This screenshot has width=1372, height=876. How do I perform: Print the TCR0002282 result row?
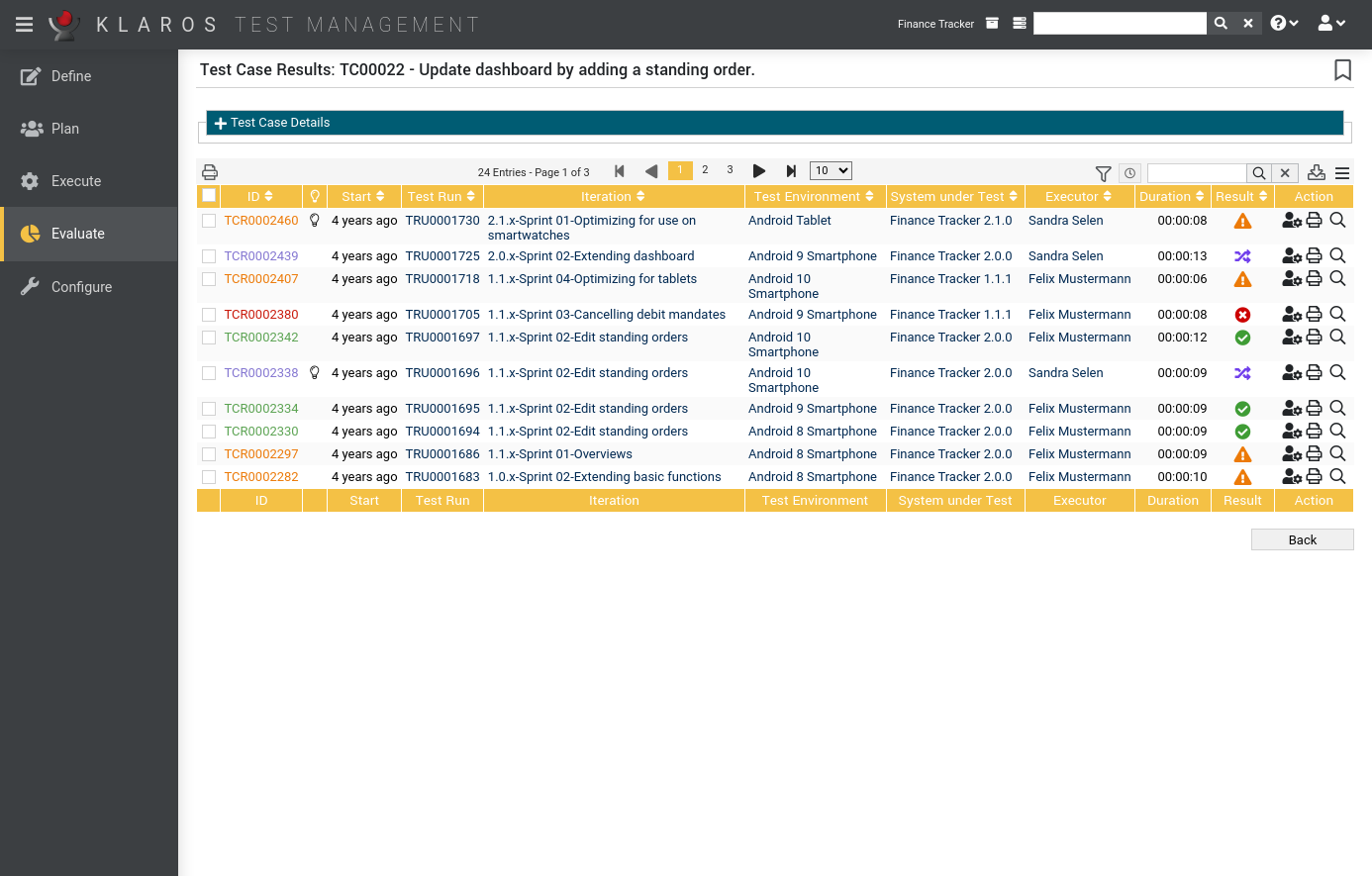[x=1315, y=477]
